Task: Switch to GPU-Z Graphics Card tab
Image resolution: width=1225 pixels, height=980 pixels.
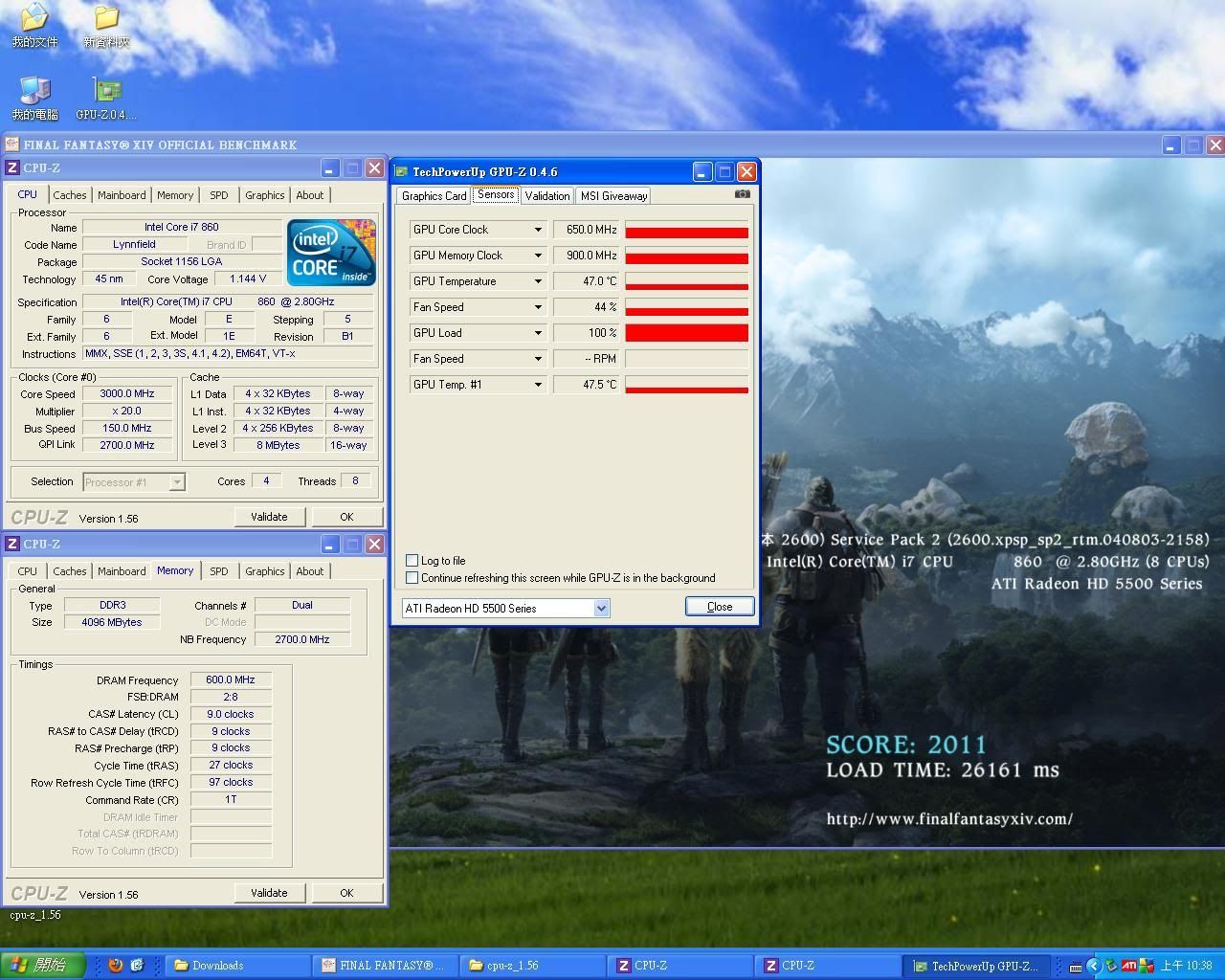Action: 434,195
